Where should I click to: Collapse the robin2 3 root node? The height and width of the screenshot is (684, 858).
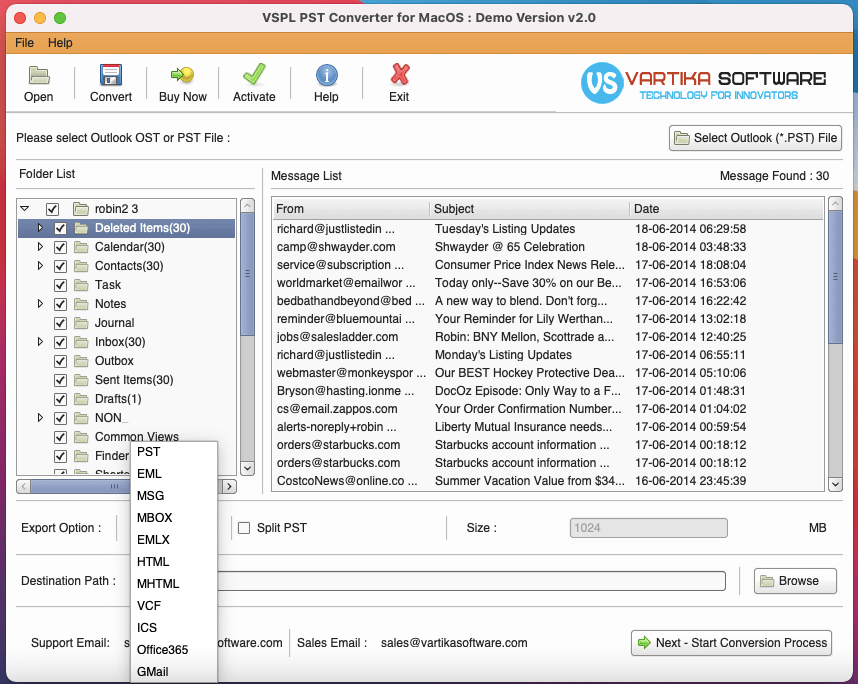pyautogui.click(x=25, y=208)
